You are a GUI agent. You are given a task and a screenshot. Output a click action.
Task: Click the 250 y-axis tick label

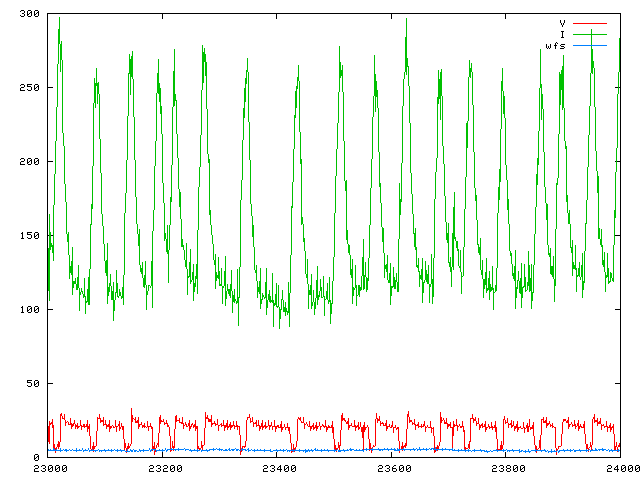(x=28, y=88)
